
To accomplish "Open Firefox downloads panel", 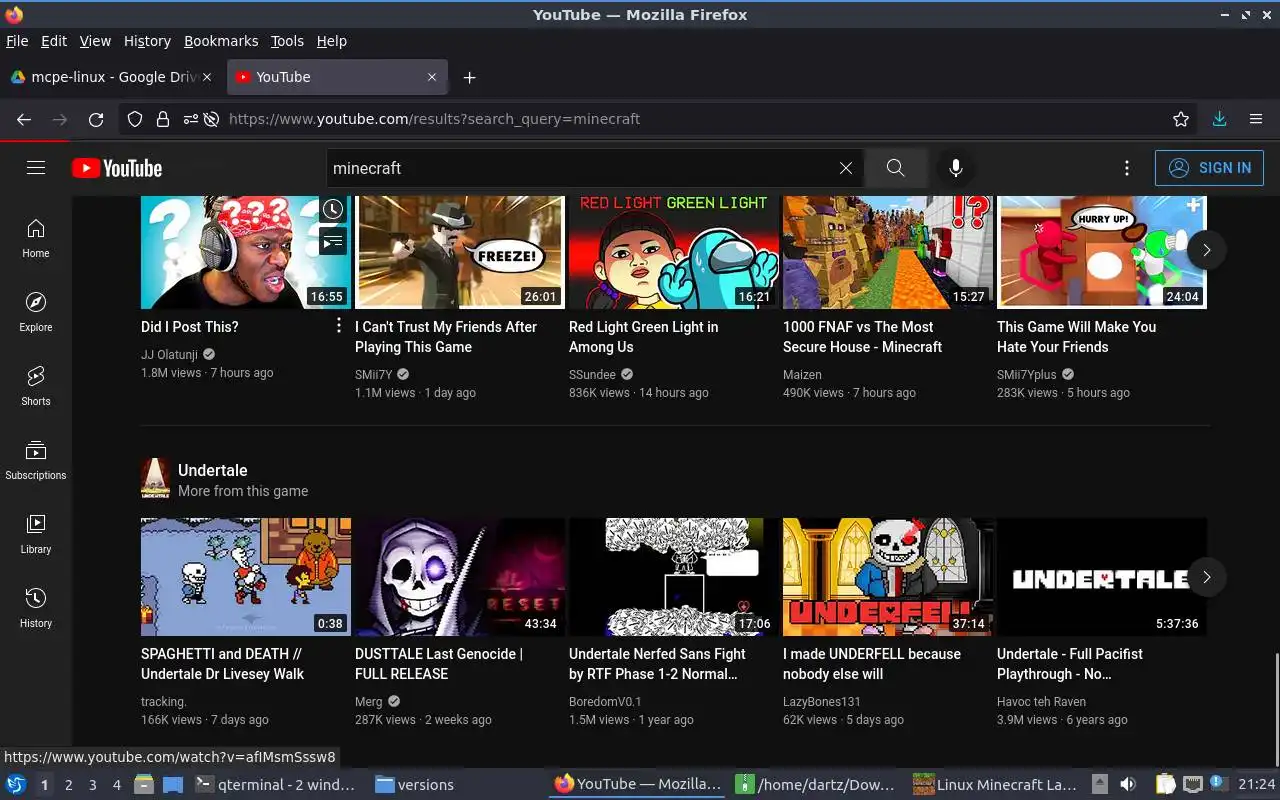I will point(1220,119).
